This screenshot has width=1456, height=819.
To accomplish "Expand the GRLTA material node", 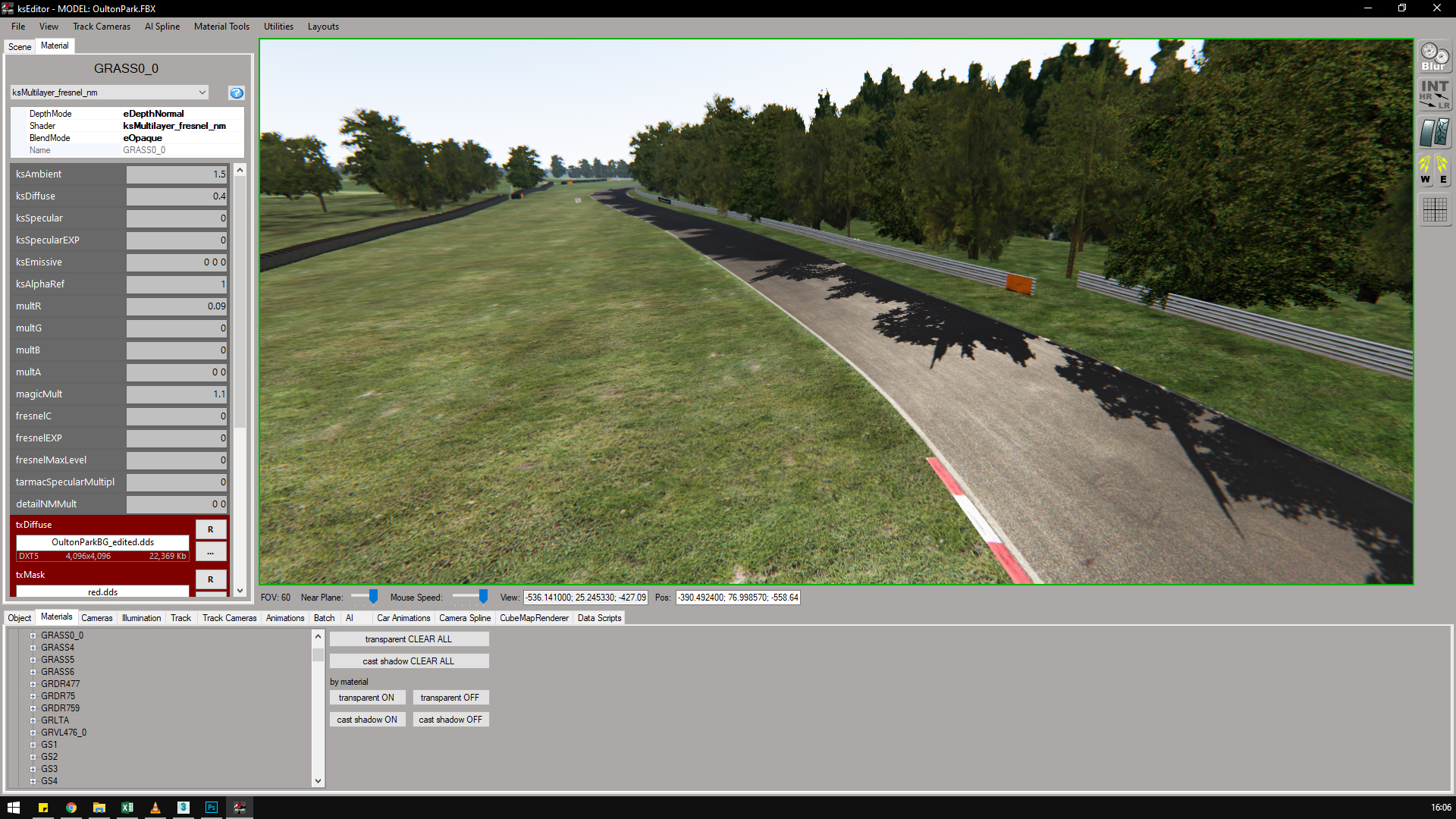I will pos(33,720).
